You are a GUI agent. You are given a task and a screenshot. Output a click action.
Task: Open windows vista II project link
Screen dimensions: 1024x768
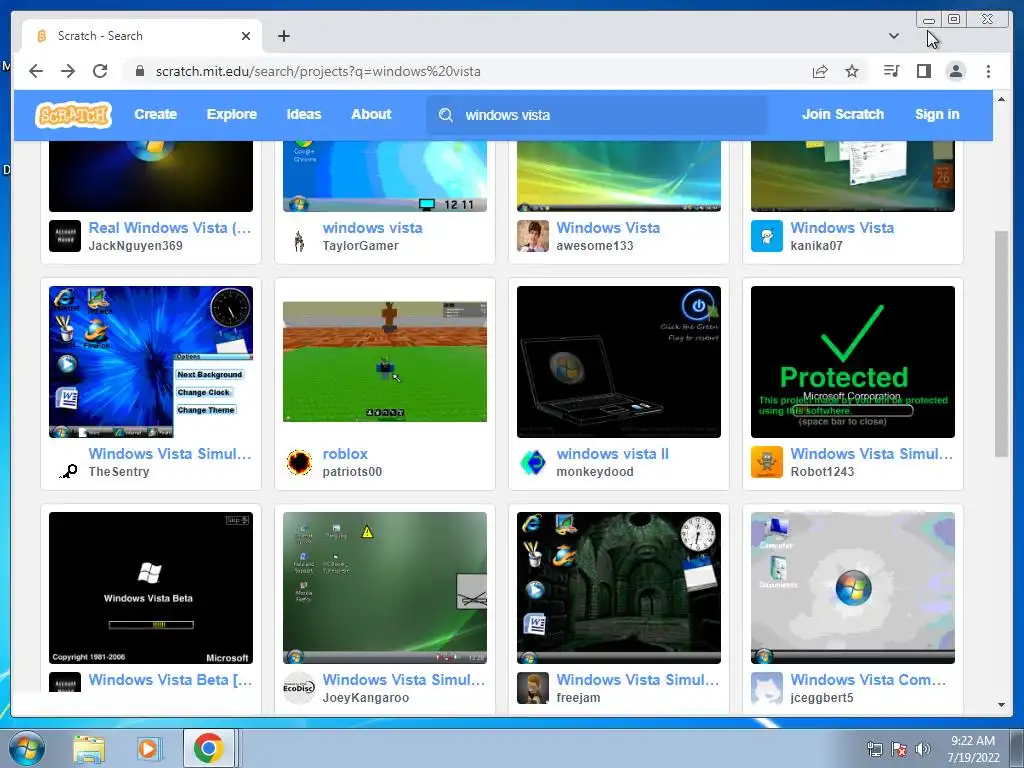[613, 454]
